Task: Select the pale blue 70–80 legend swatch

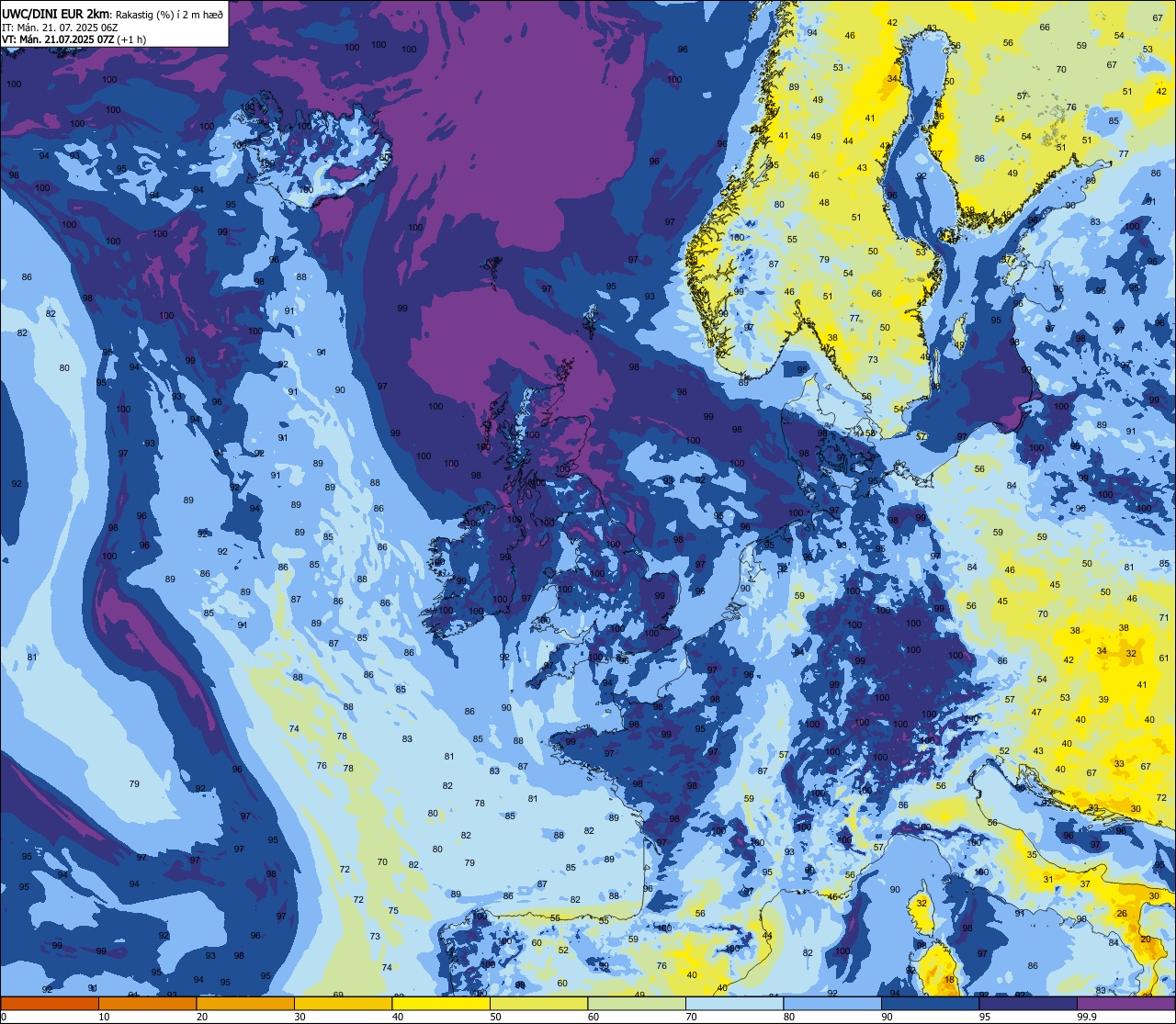Action: [734, 1003]
